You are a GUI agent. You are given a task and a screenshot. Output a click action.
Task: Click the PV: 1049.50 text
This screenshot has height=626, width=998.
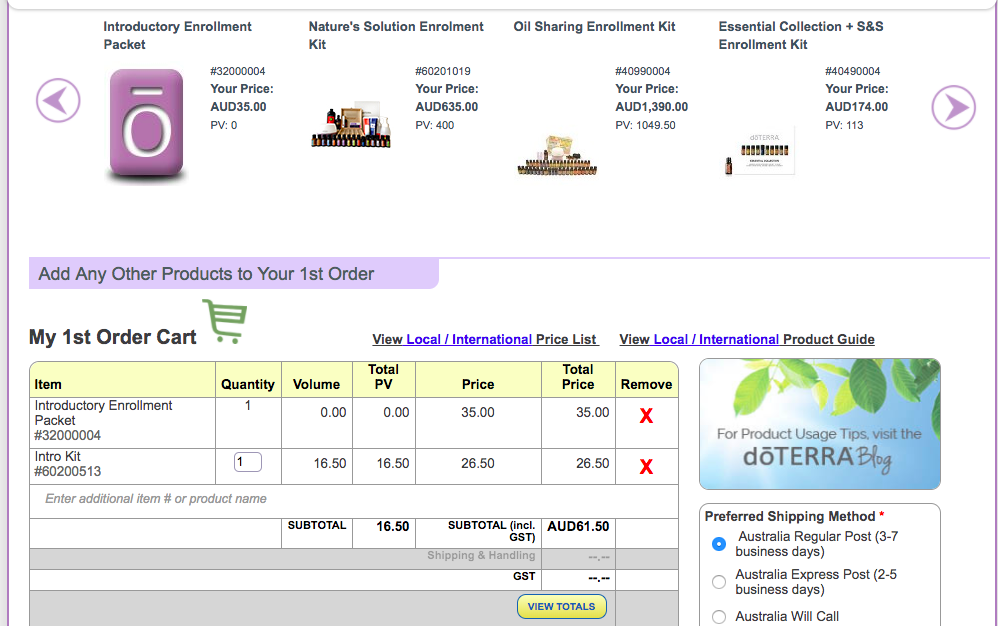(645, 125)
